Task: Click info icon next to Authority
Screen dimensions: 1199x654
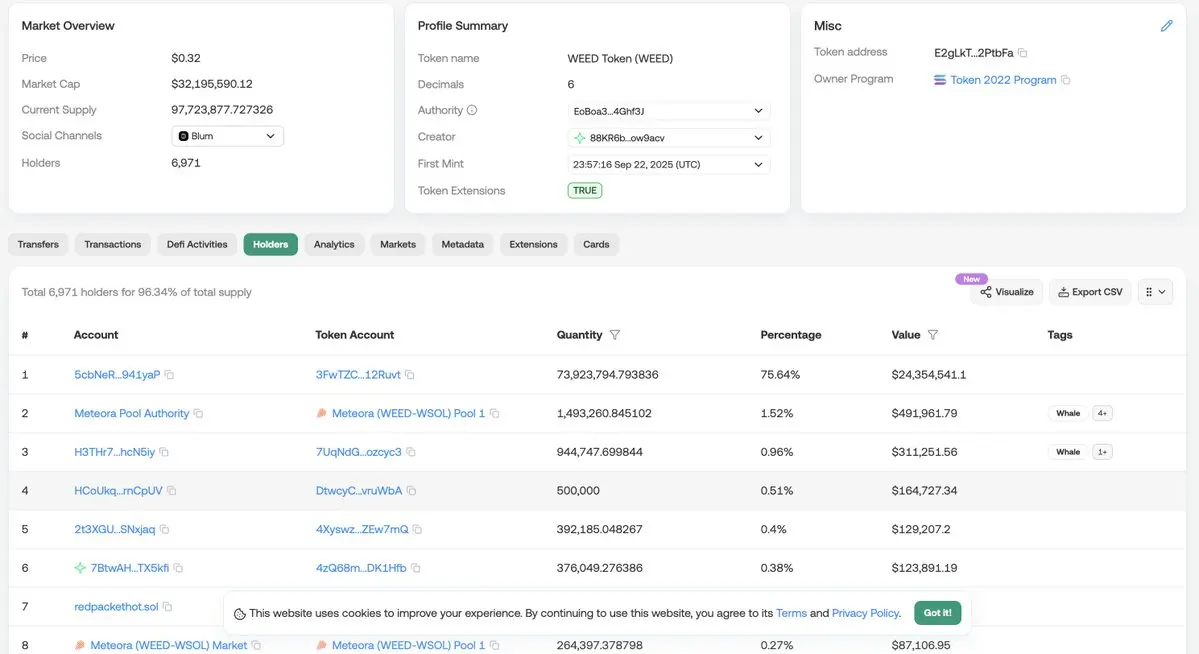Action: pyautogui.click(x=472, y=111)
